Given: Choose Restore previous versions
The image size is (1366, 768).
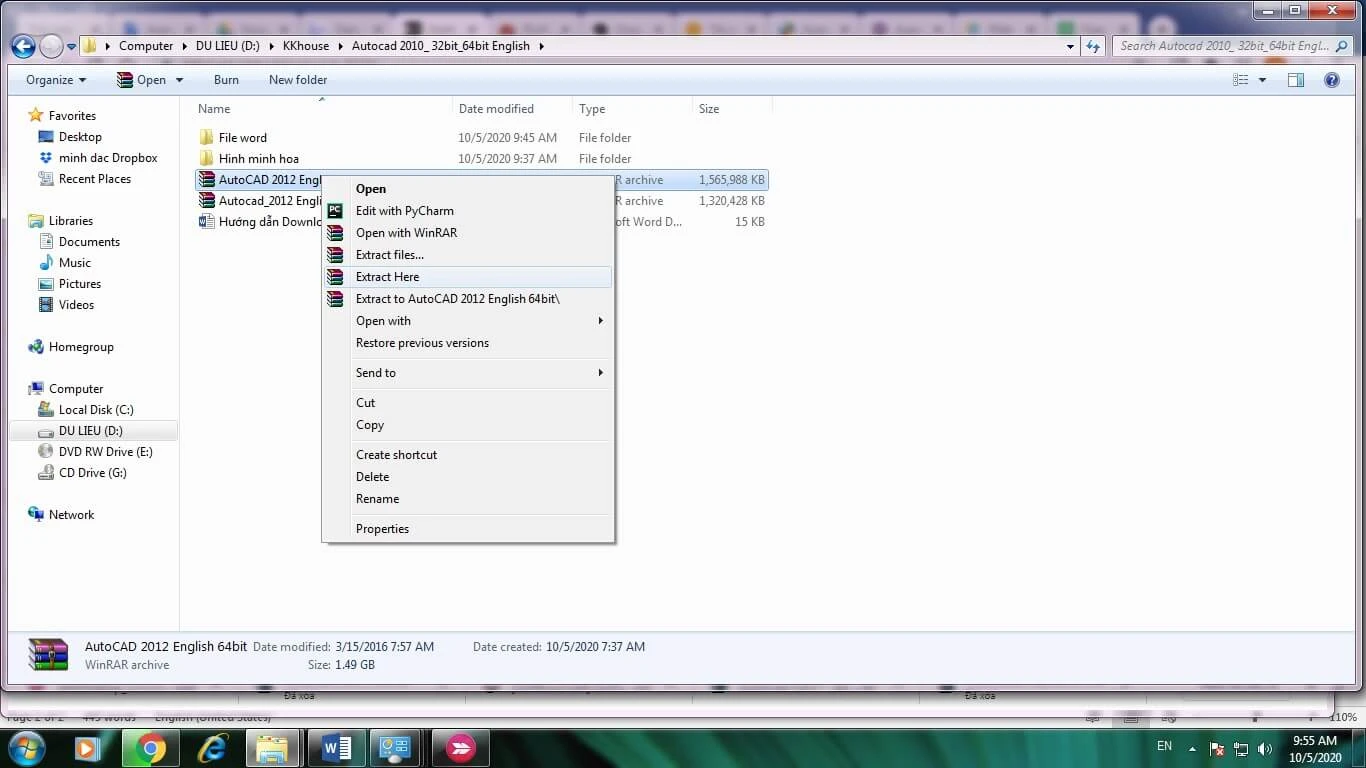Looking at the screenshot, I should (x=468, y=343).
